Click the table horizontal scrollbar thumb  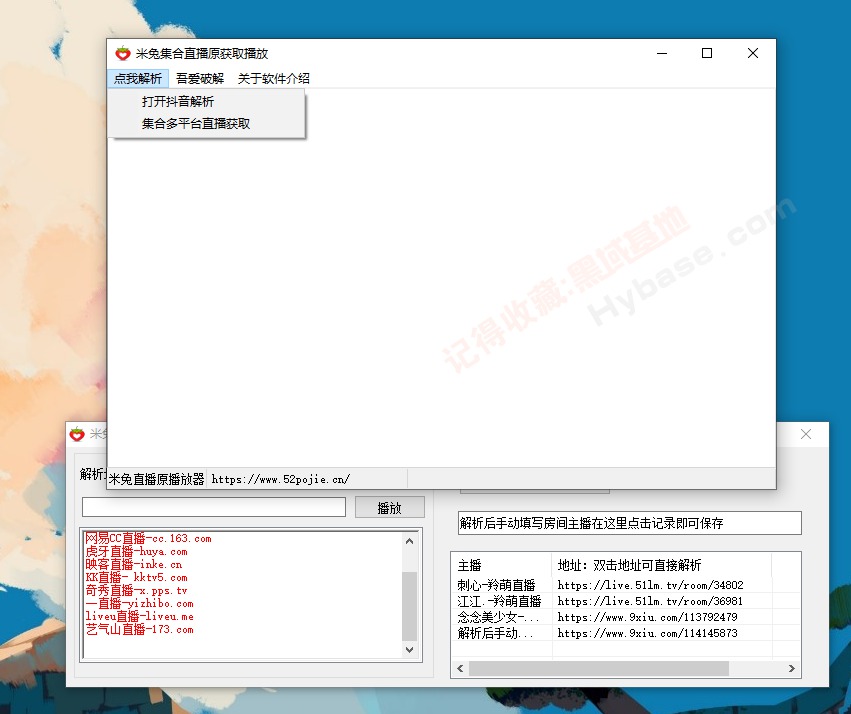click(599, 668)
